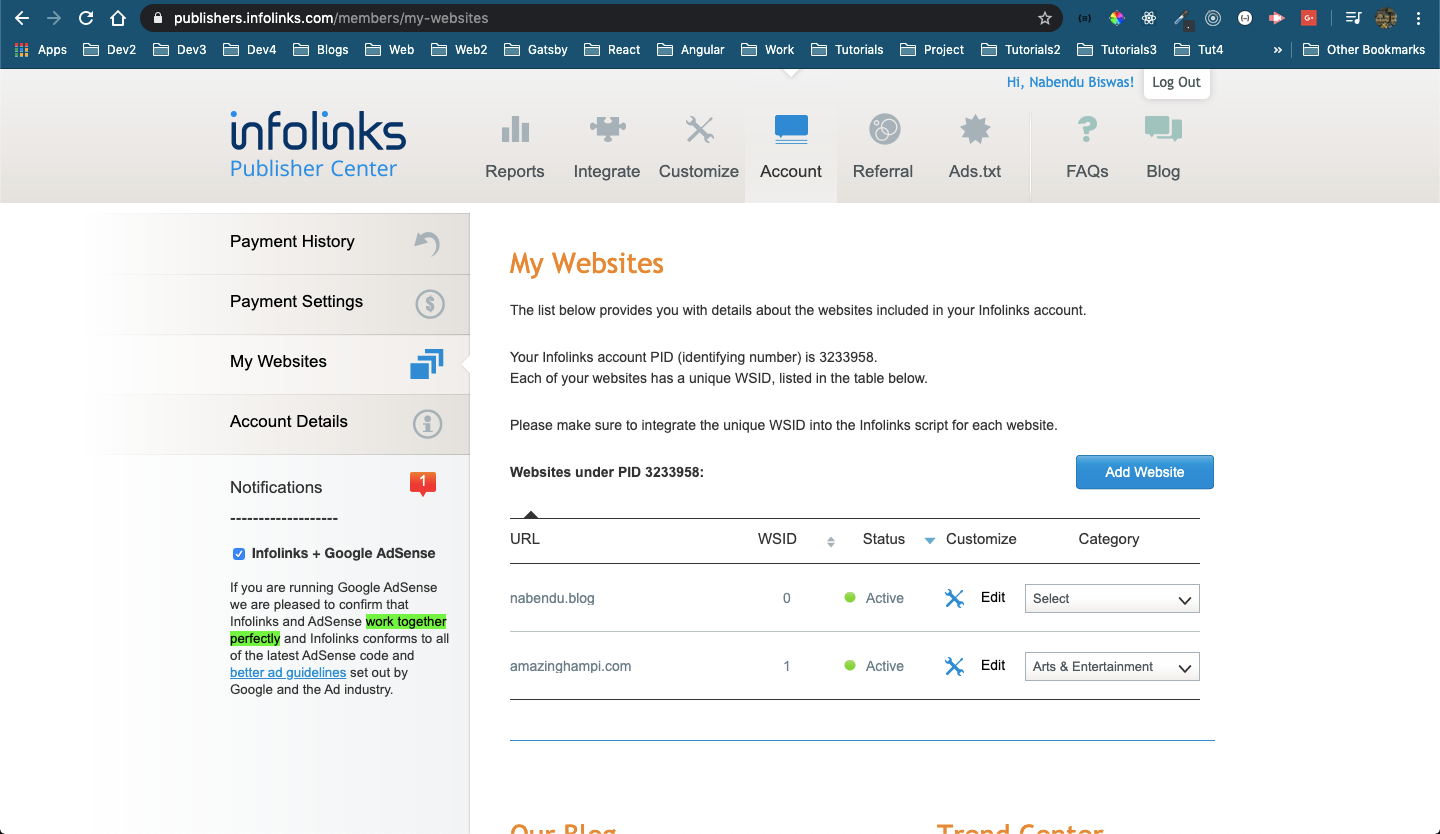The height and width of the screenshot is (834, 1440).
Task: Follow the better ad guidelines link
Action: pyautogui.click(x=288, y=673)
